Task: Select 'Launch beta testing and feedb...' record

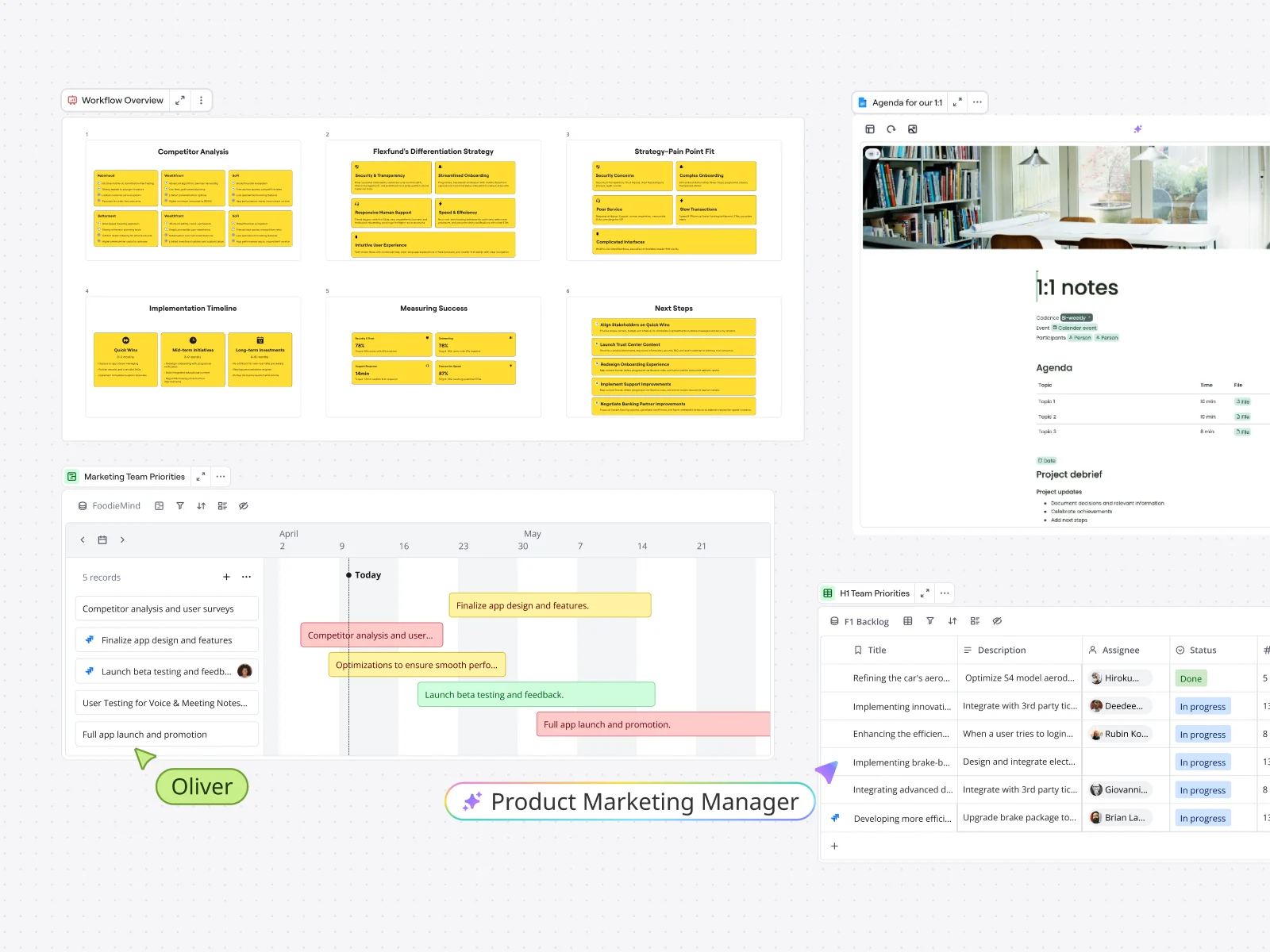Action: (167, 671)
